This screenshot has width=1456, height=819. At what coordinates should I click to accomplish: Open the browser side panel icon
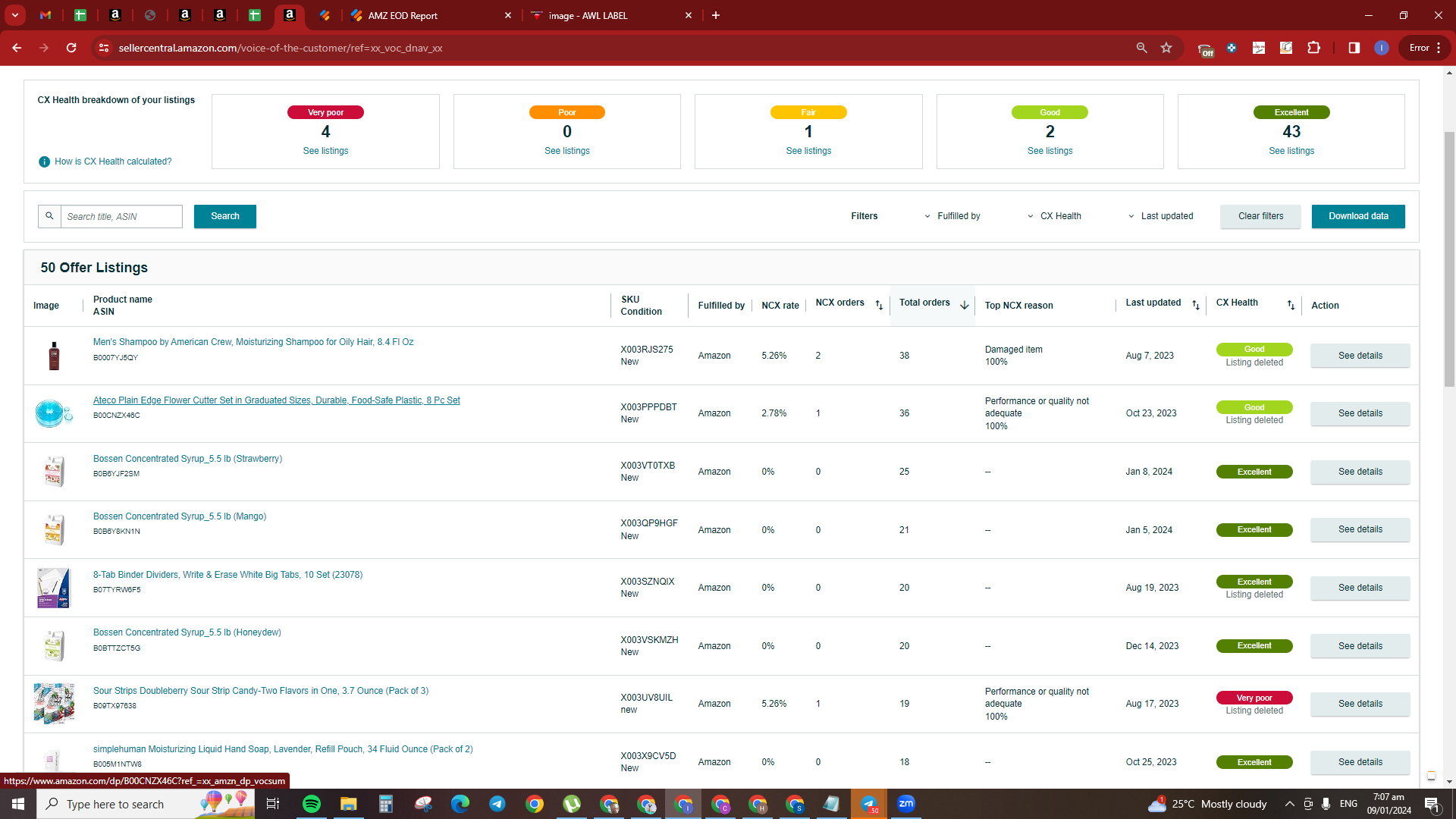[1354, 48]
